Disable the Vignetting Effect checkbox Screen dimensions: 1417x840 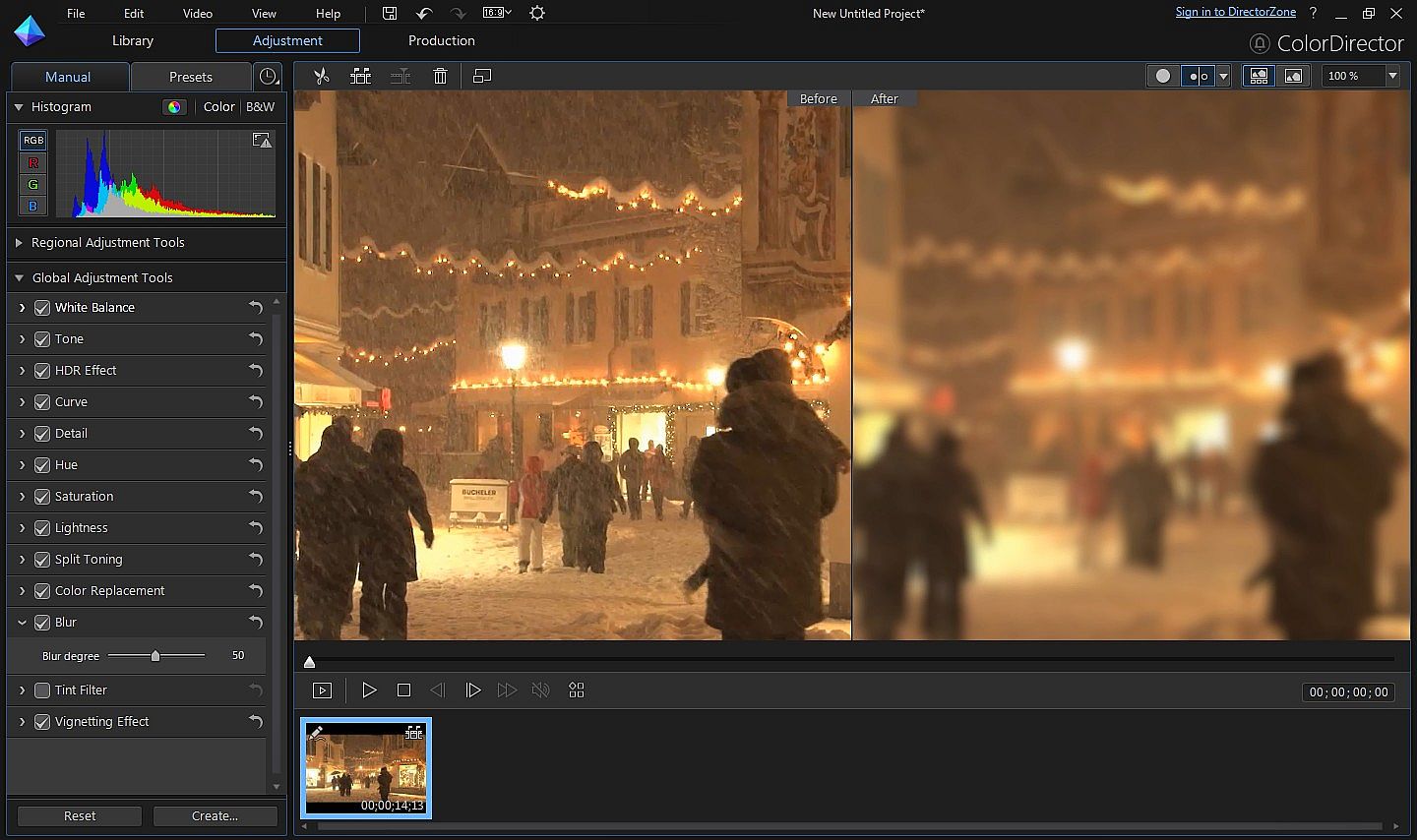pyautogui.click(x=42, y=722)
